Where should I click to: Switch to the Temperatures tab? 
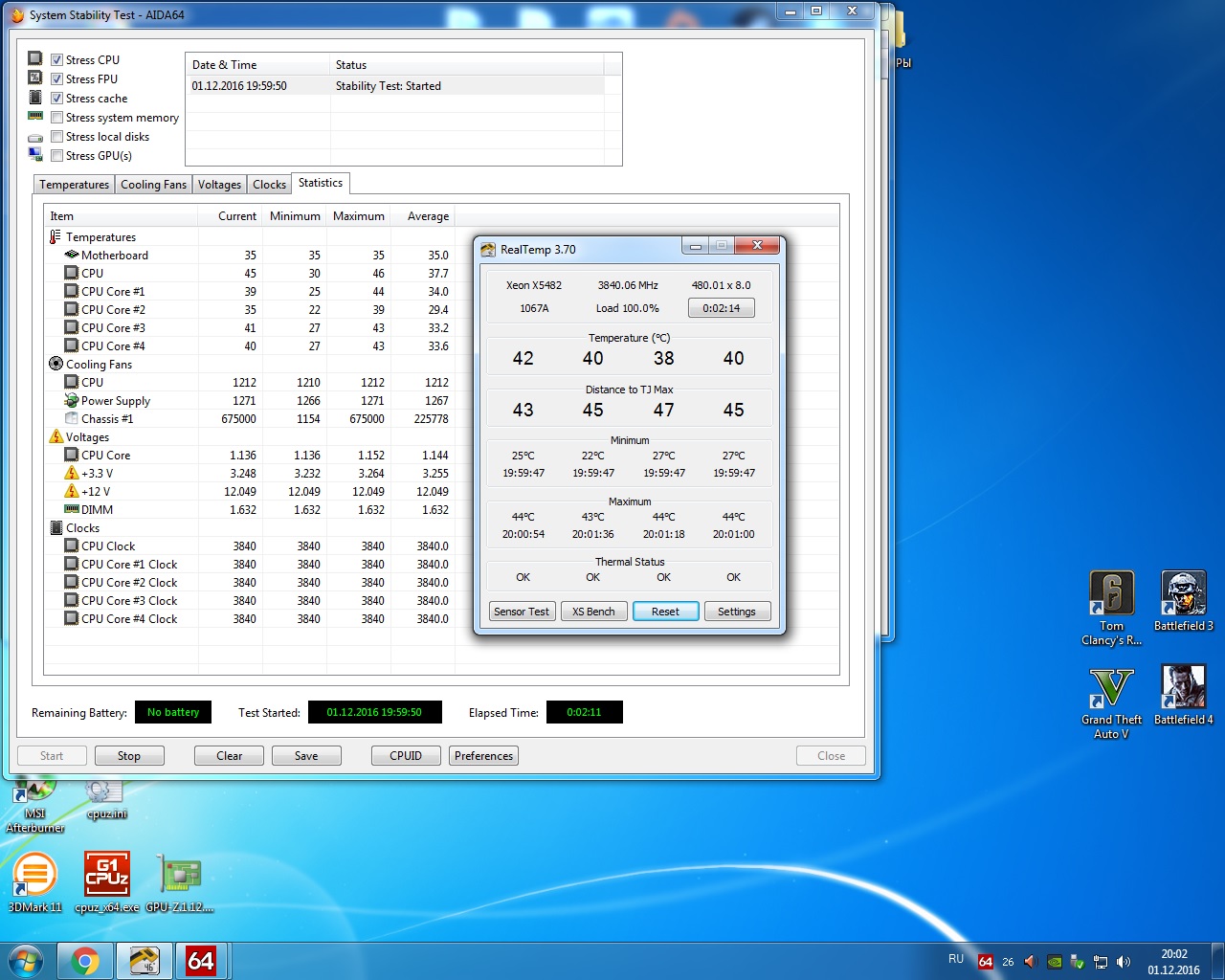coord(74,185)
